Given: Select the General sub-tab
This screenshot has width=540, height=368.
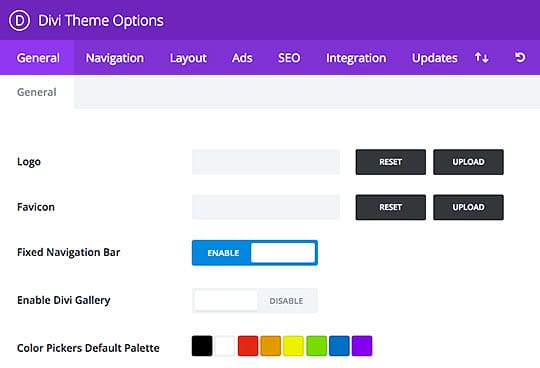Looking at the screenshot, I should click(x=37, y=92).
